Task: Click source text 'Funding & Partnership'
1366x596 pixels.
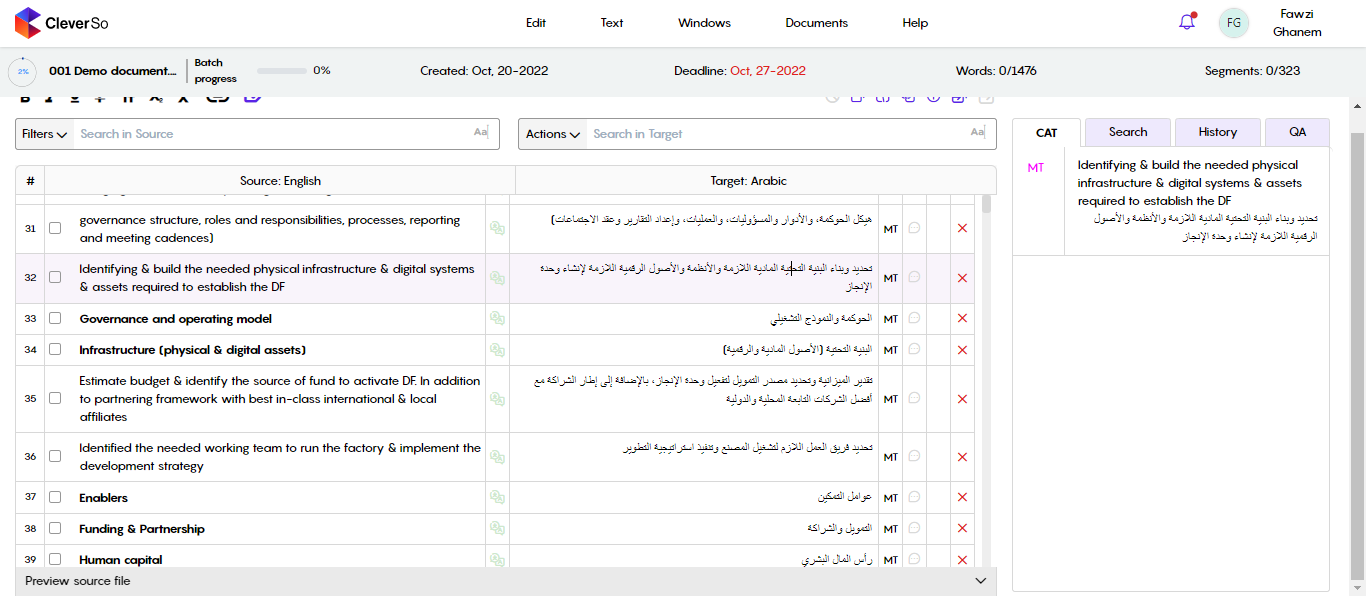Action: coord(142,529)
